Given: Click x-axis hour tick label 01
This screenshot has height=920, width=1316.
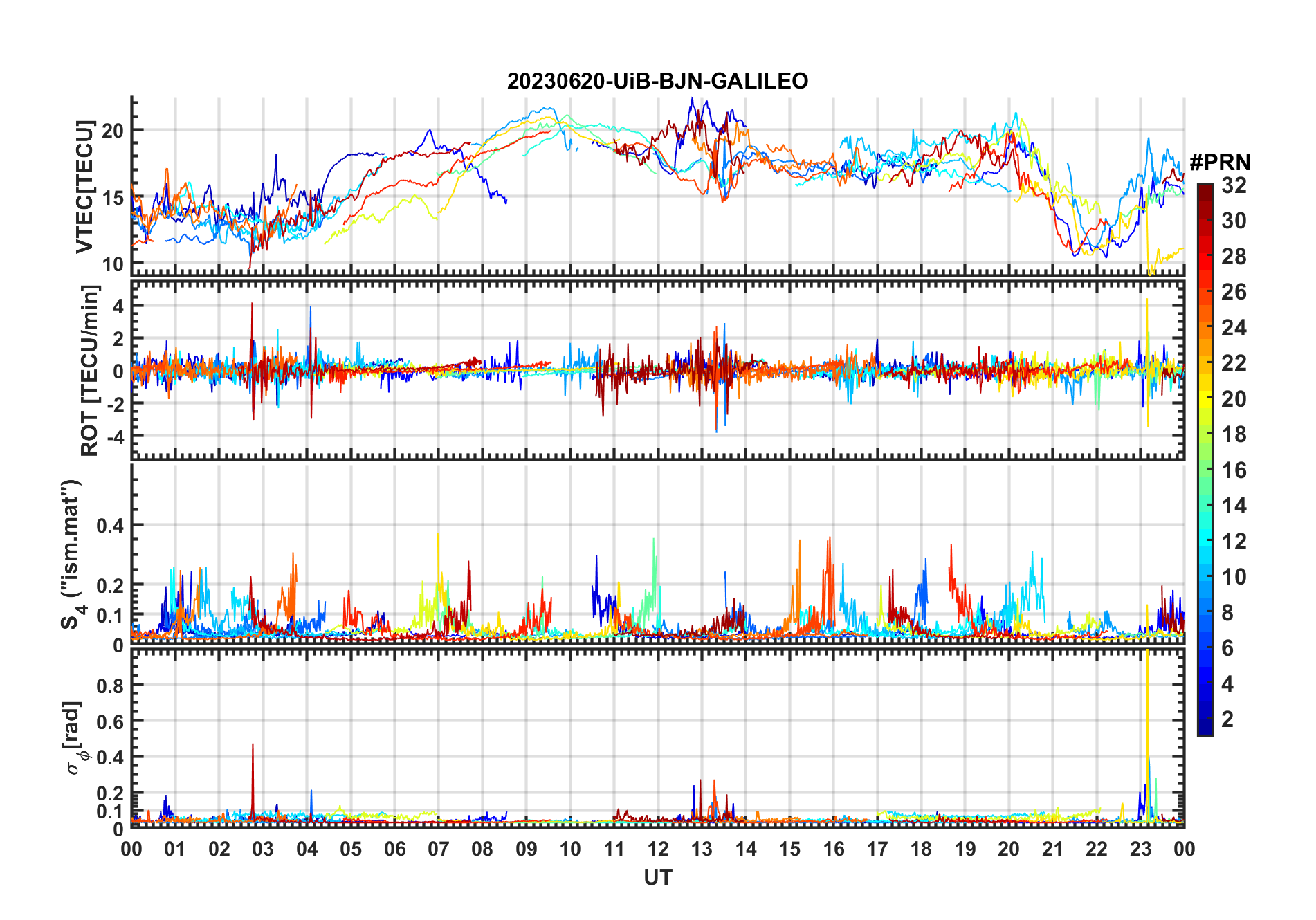Looking at the screenshot, I should pyautogui.click(x=175, y=849).
